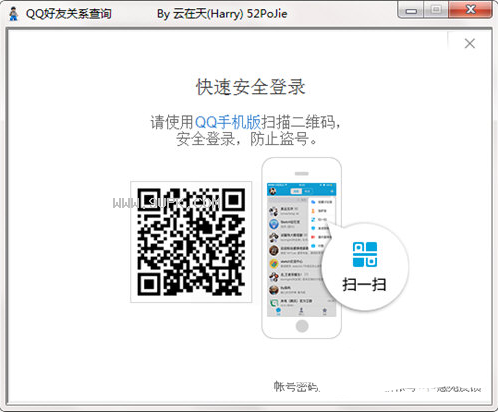498x412 pixels.
Task: Click the message tab icon on phone bottom
Action: click(278, 311)
